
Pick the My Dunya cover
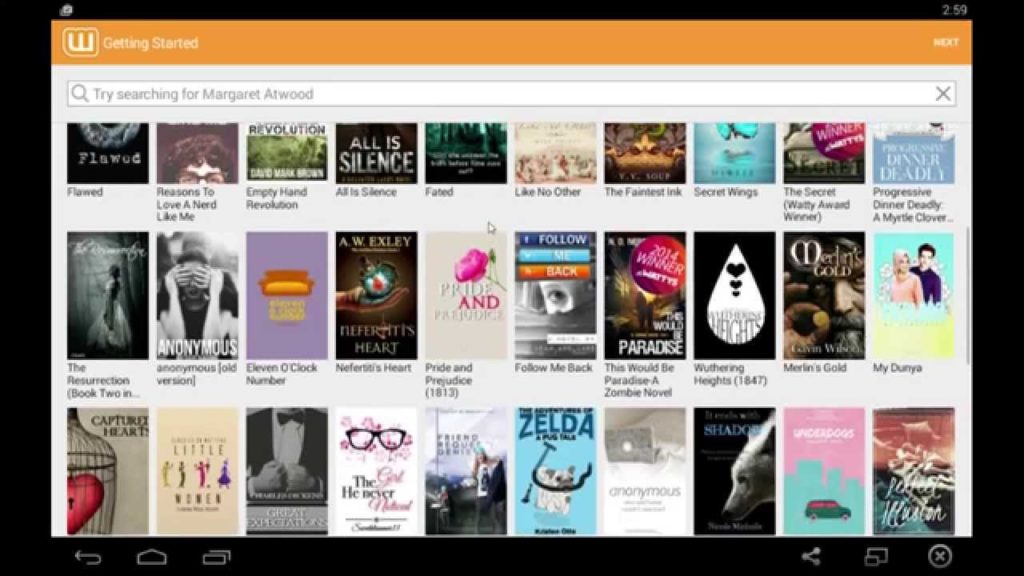pos(913,295)
